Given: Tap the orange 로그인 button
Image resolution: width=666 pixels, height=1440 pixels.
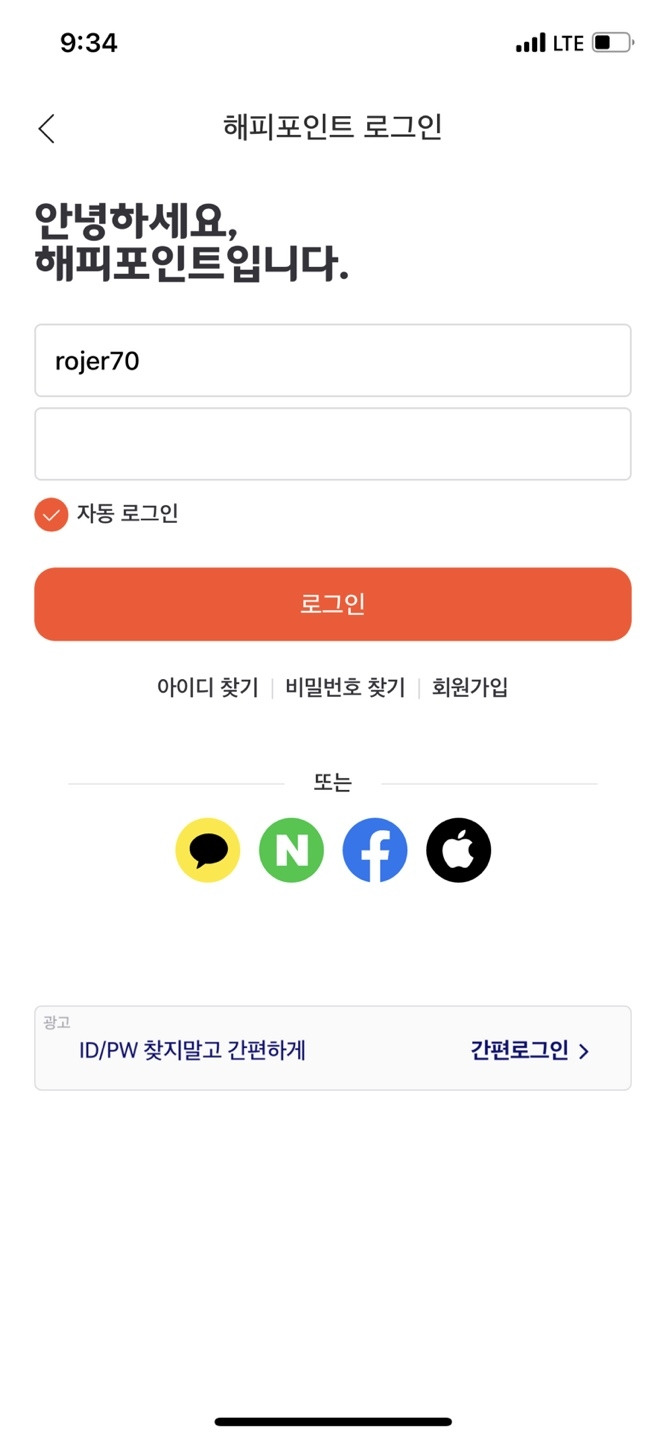Looking at the screenshot, I should coord(333,604).
